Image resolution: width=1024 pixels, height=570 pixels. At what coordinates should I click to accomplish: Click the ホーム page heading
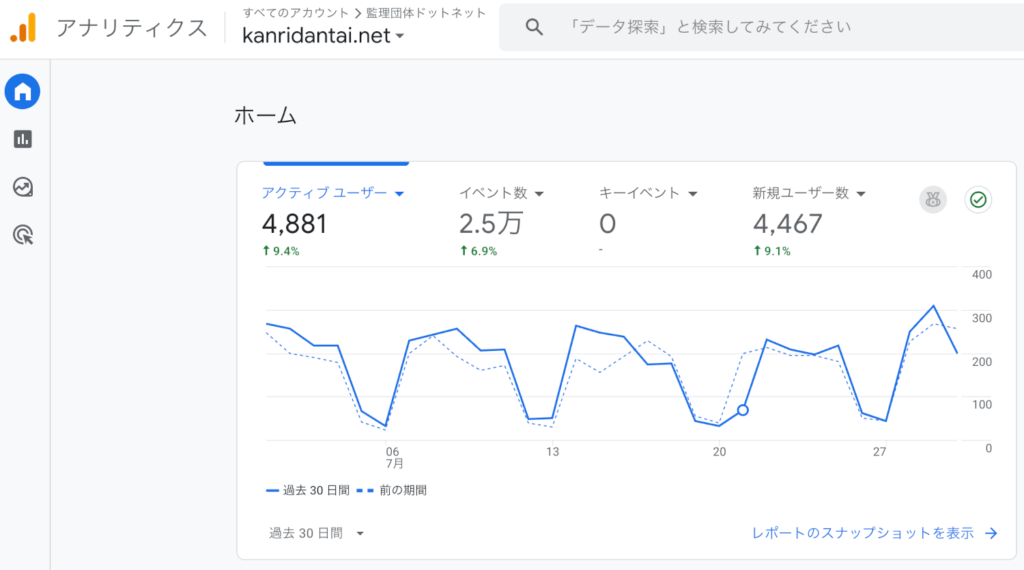tap(266, 116)
